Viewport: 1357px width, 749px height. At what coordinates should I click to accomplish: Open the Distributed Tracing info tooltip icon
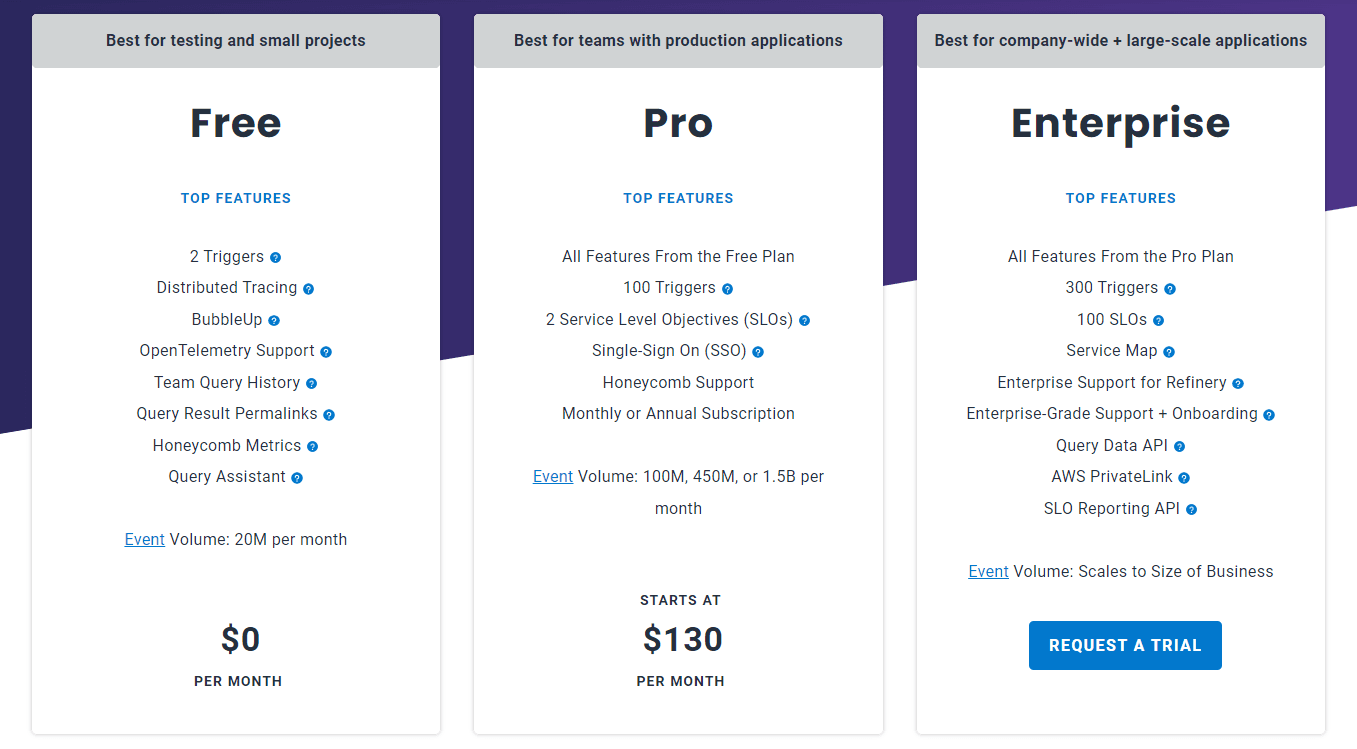308,289
